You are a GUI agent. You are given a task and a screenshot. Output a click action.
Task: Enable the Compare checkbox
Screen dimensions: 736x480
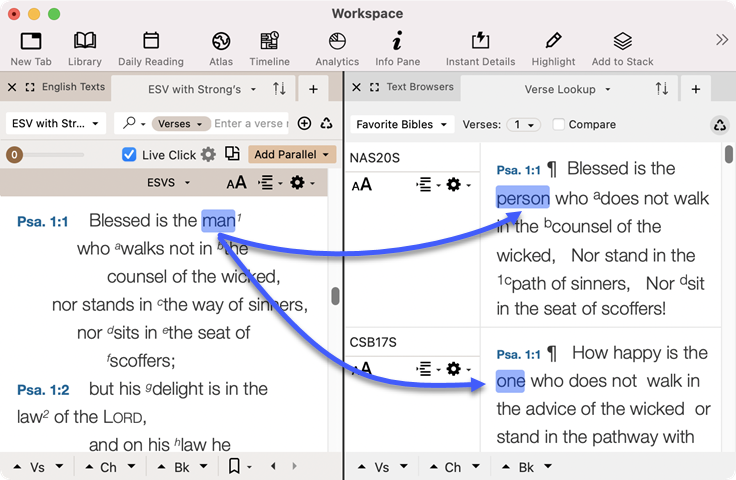click(x=559, y=125)
